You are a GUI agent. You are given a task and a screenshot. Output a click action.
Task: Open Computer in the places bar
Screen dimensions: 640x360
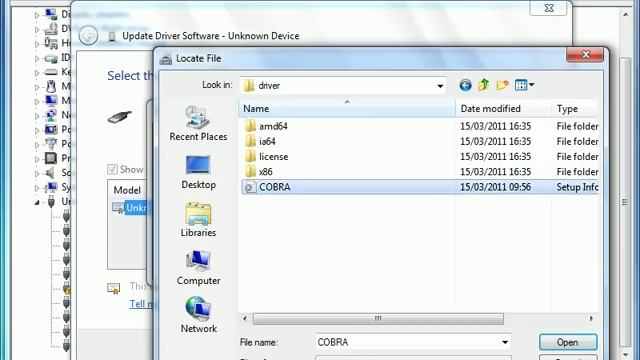(198, 268)
